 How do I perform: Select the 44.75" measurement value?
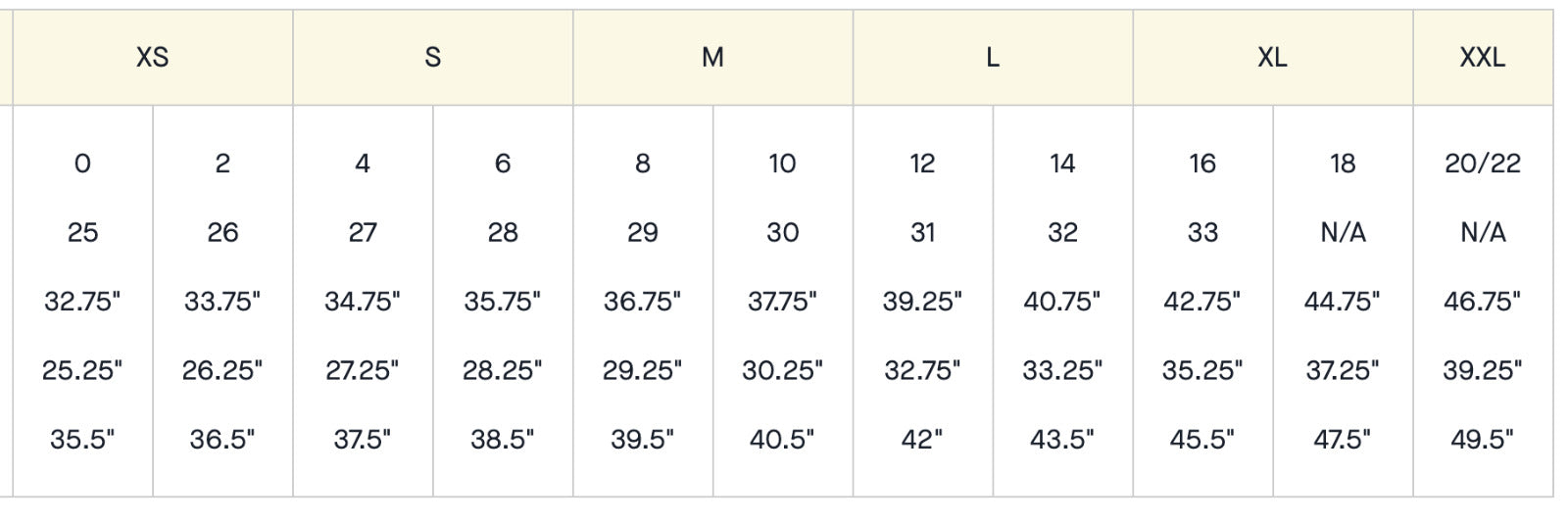[1342, 301]
